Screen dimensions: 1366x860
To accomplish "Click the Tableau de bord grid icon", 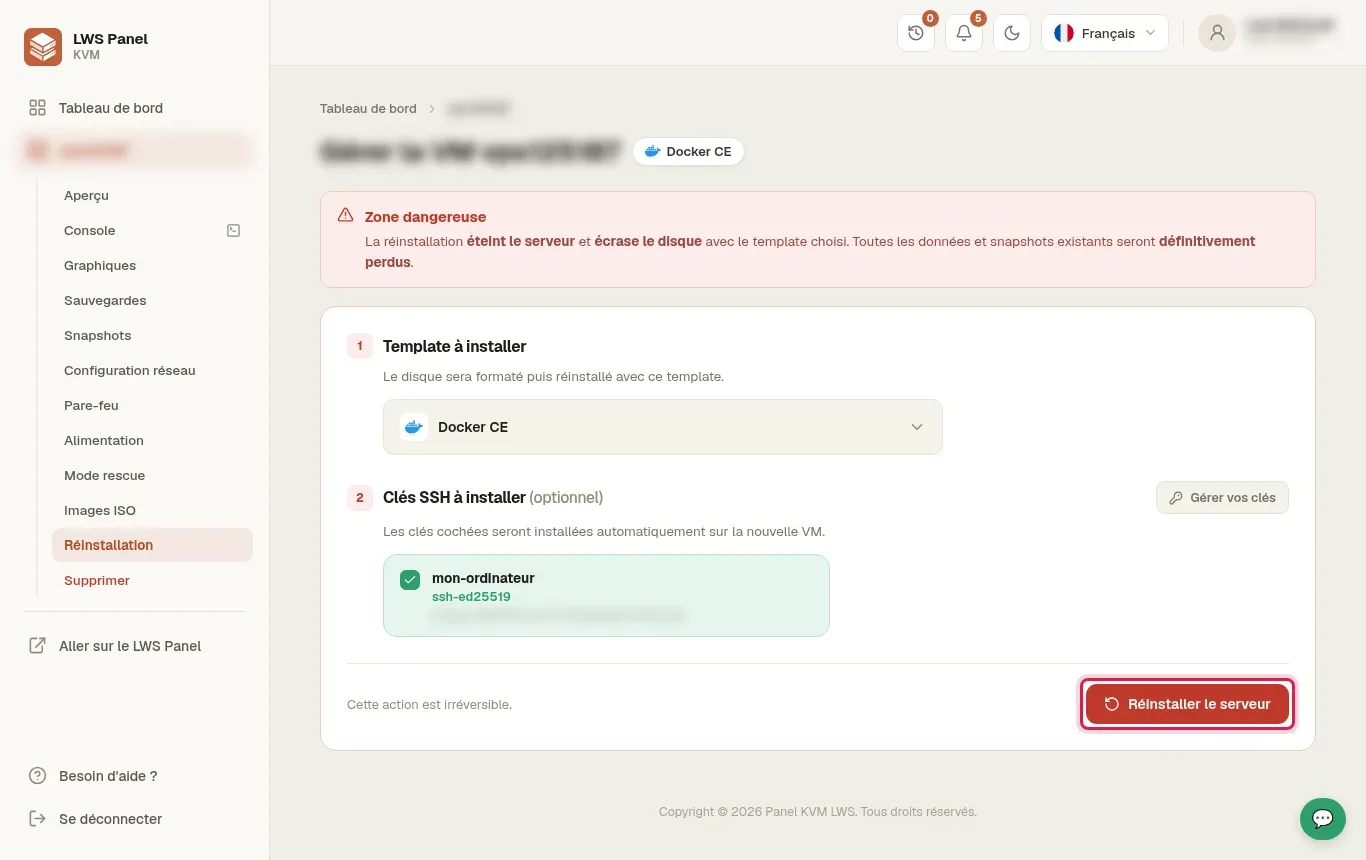I will click(x=37, y=108).
